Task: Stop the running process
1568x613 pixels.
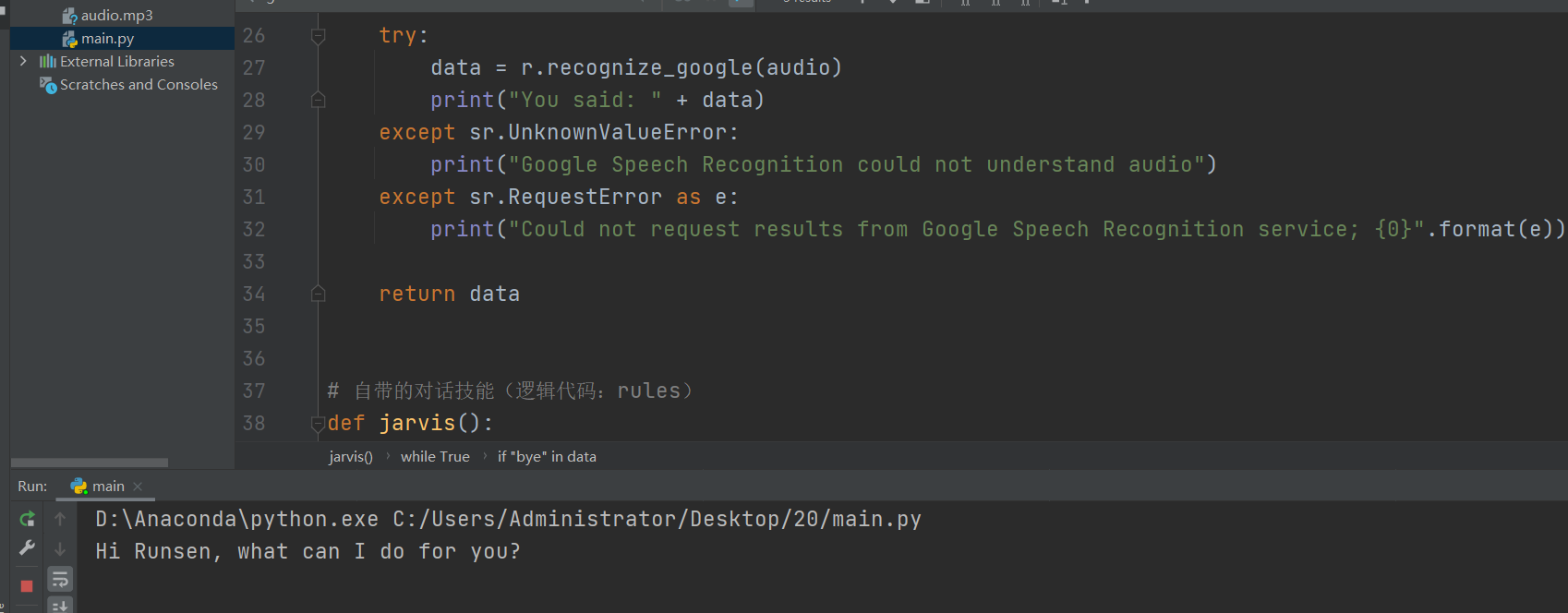Action: pyautogui.click(x=27, y=585)
